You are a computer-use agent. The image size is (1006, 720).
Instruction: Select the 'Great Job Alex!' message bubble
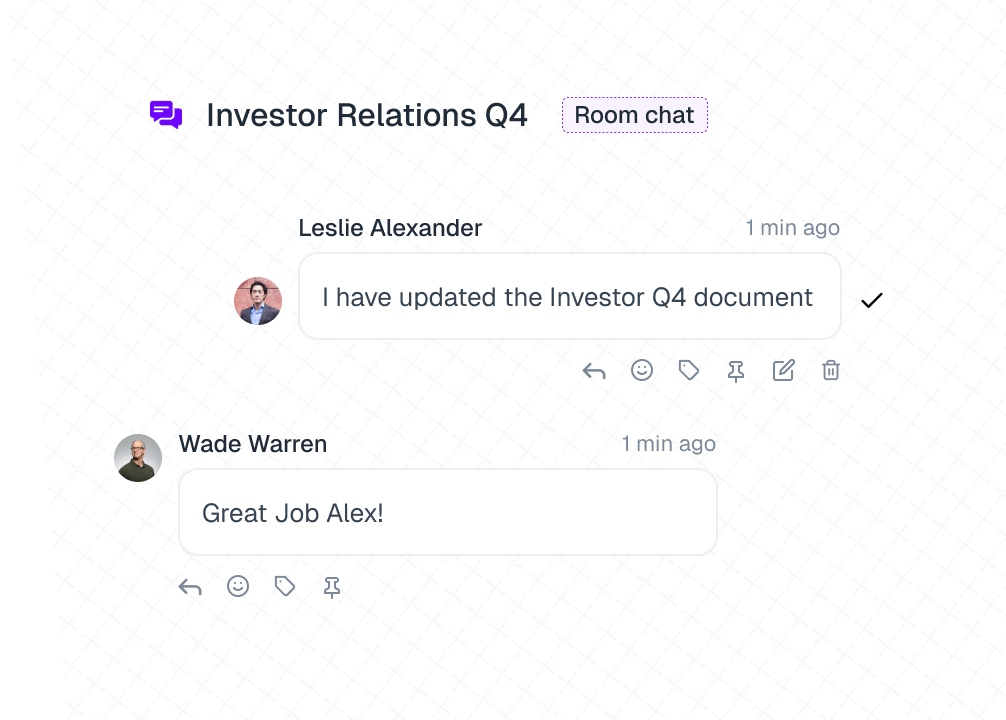(x=447, y=511)
